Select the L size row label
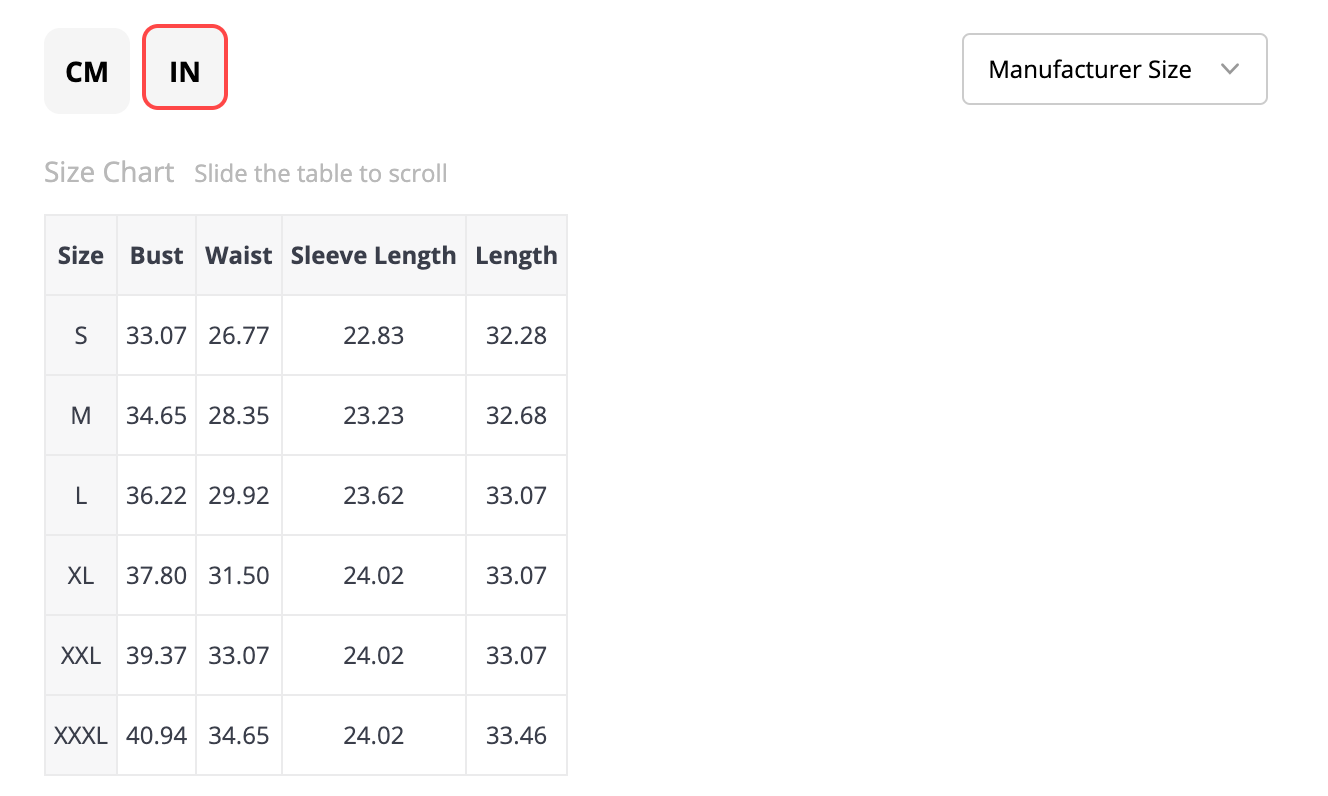The image size is (1328, 796). 81,495
